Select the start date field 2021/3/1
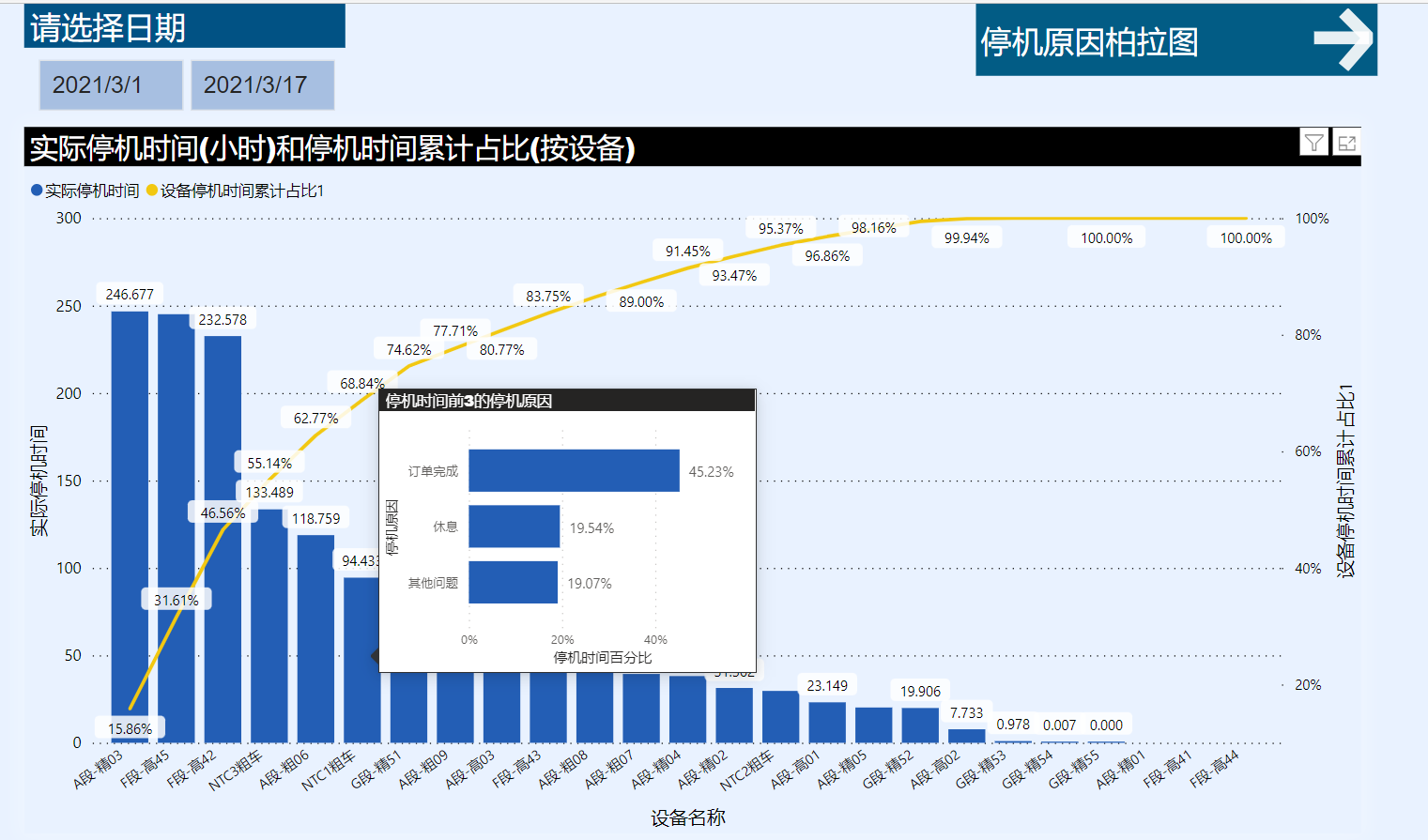 (x=111, y=85)
